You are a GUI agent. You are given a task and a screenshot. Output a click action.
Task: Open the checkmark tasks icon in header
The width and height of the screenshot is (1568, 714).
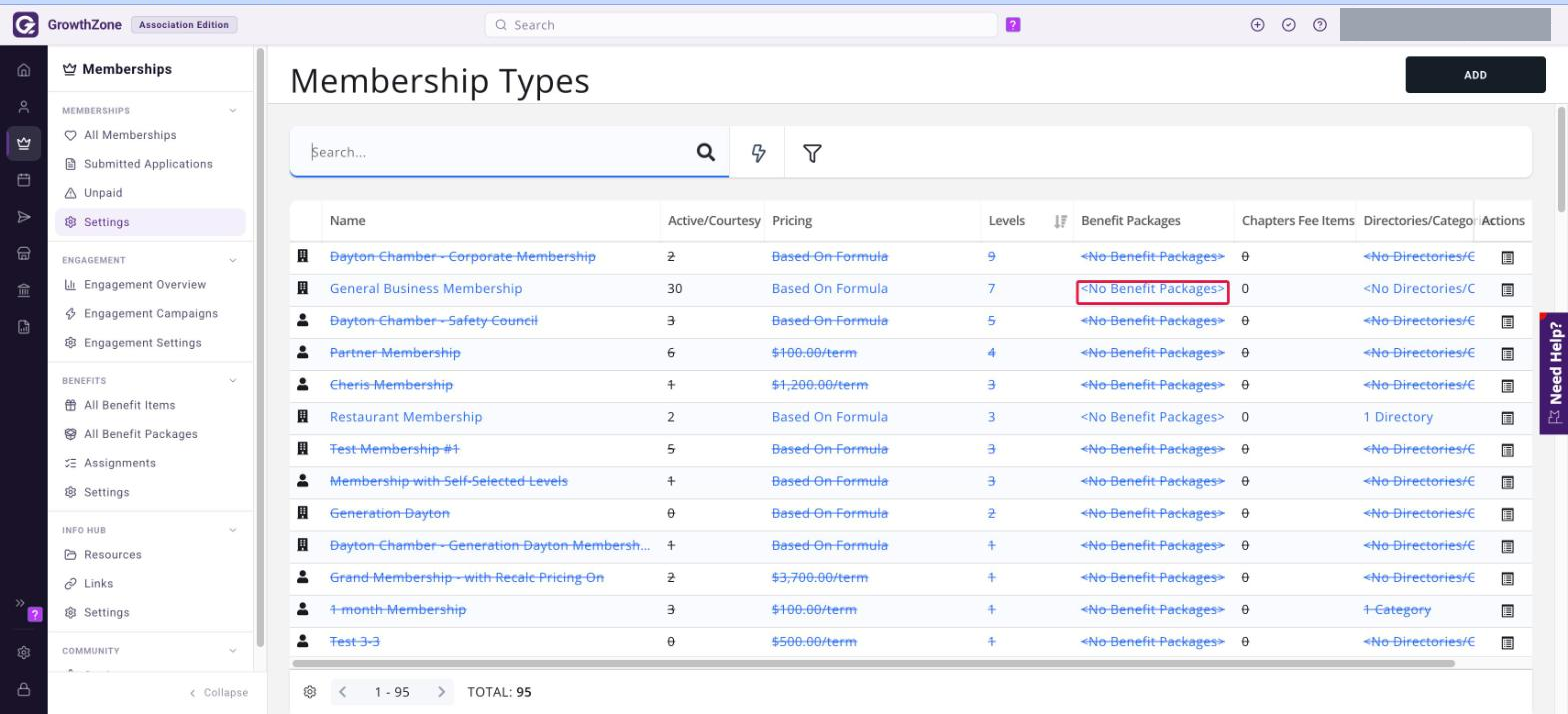click(x=1289, y=25)
